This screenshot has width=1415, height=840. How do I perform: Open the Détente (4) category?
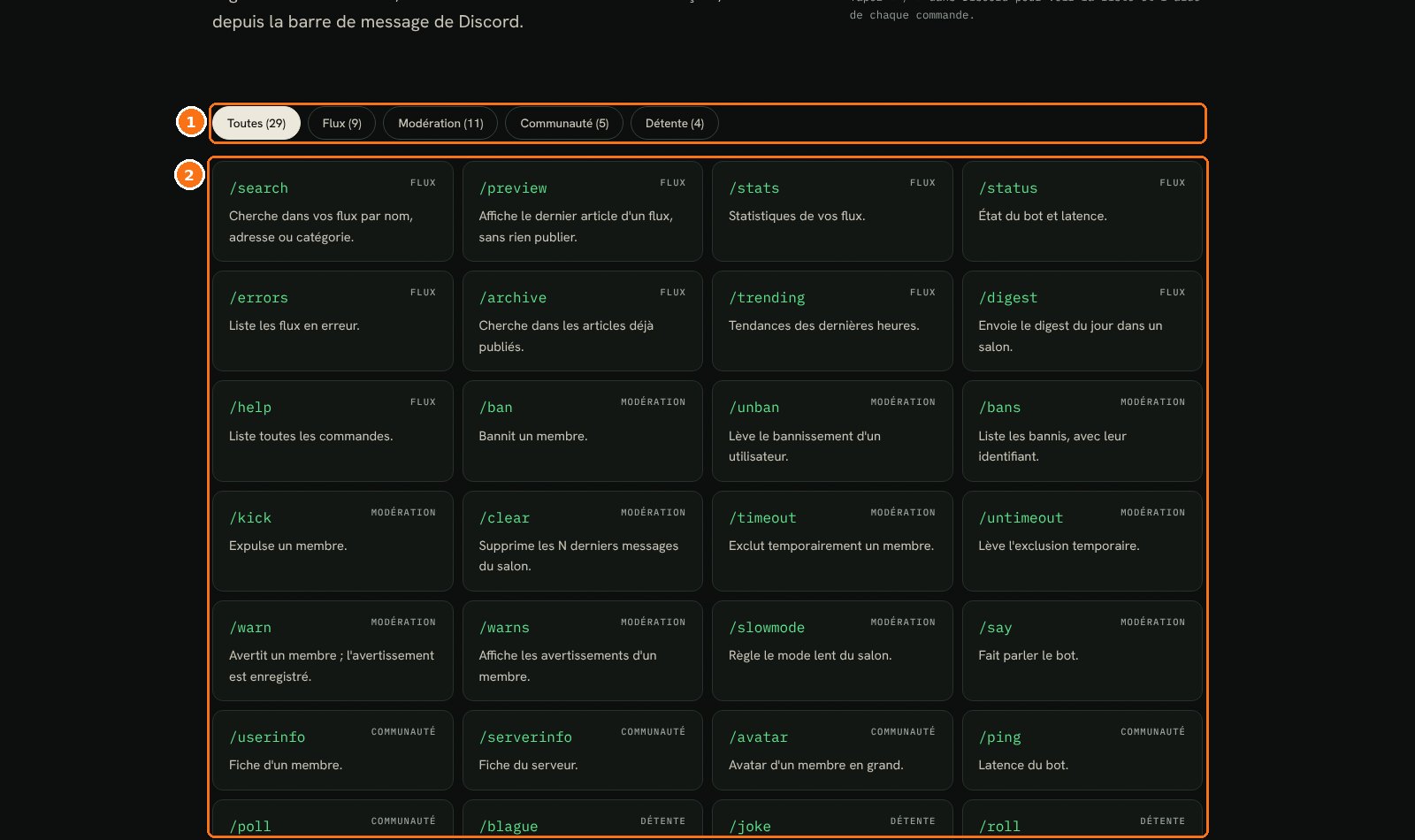click(675, 123)
